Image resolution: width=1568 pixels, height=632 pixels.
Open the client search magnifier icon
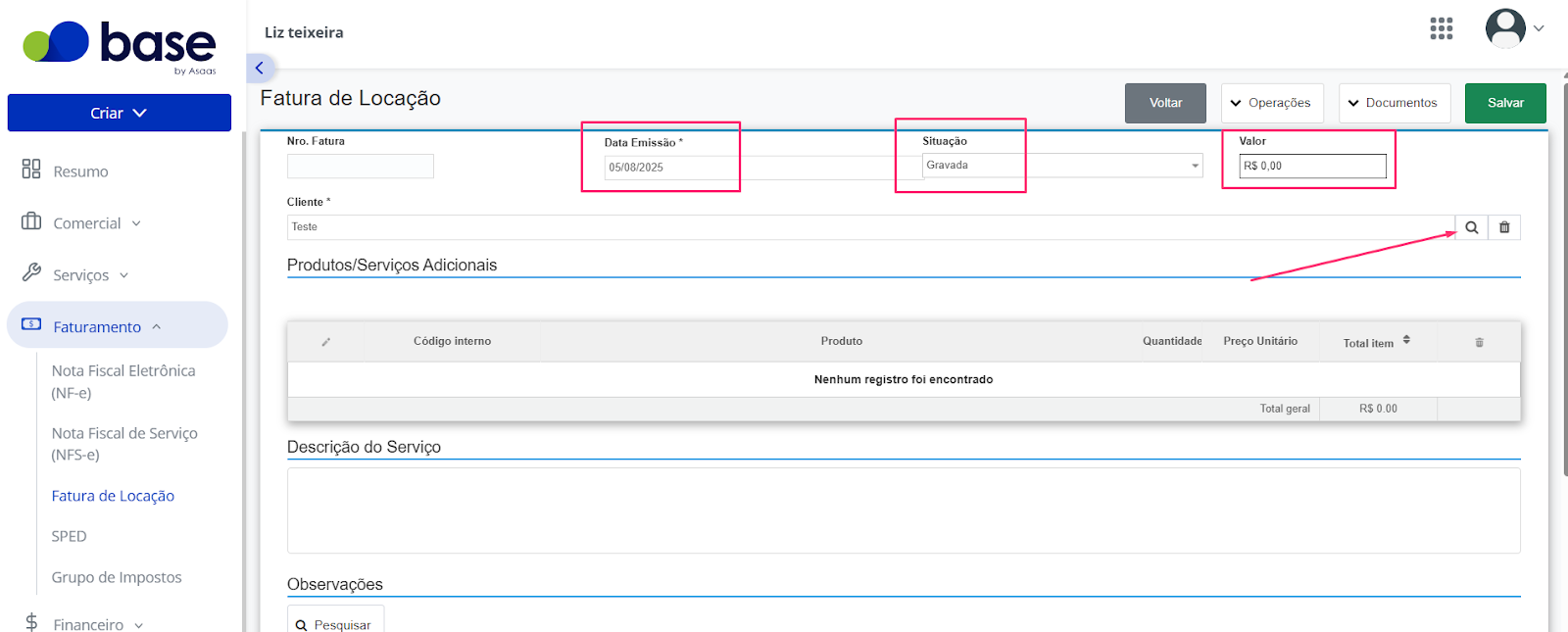coord(1471,227)
